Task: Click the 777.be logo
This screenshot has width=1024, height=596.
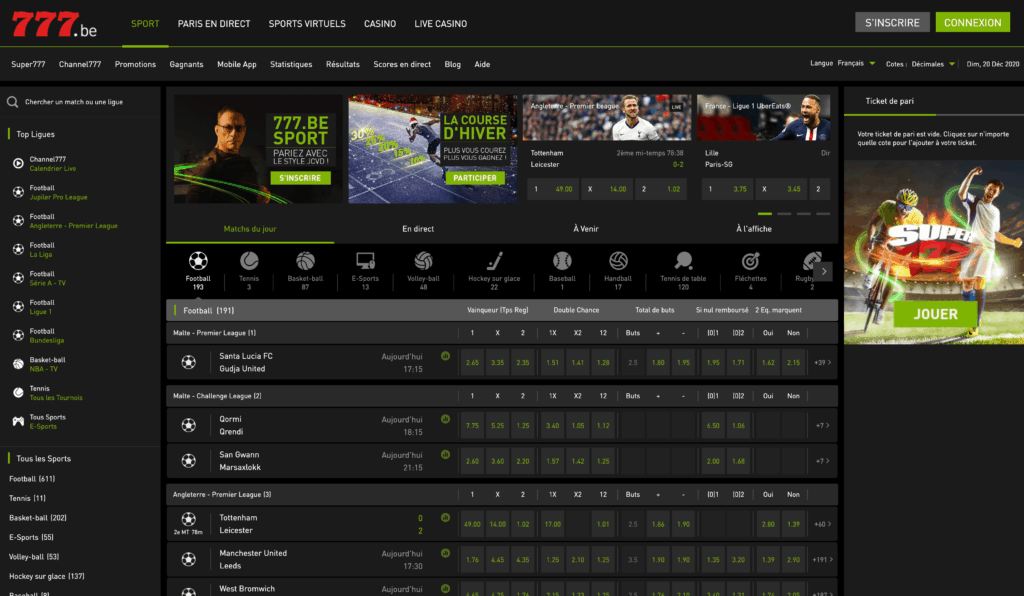Action: click(54, 24)
